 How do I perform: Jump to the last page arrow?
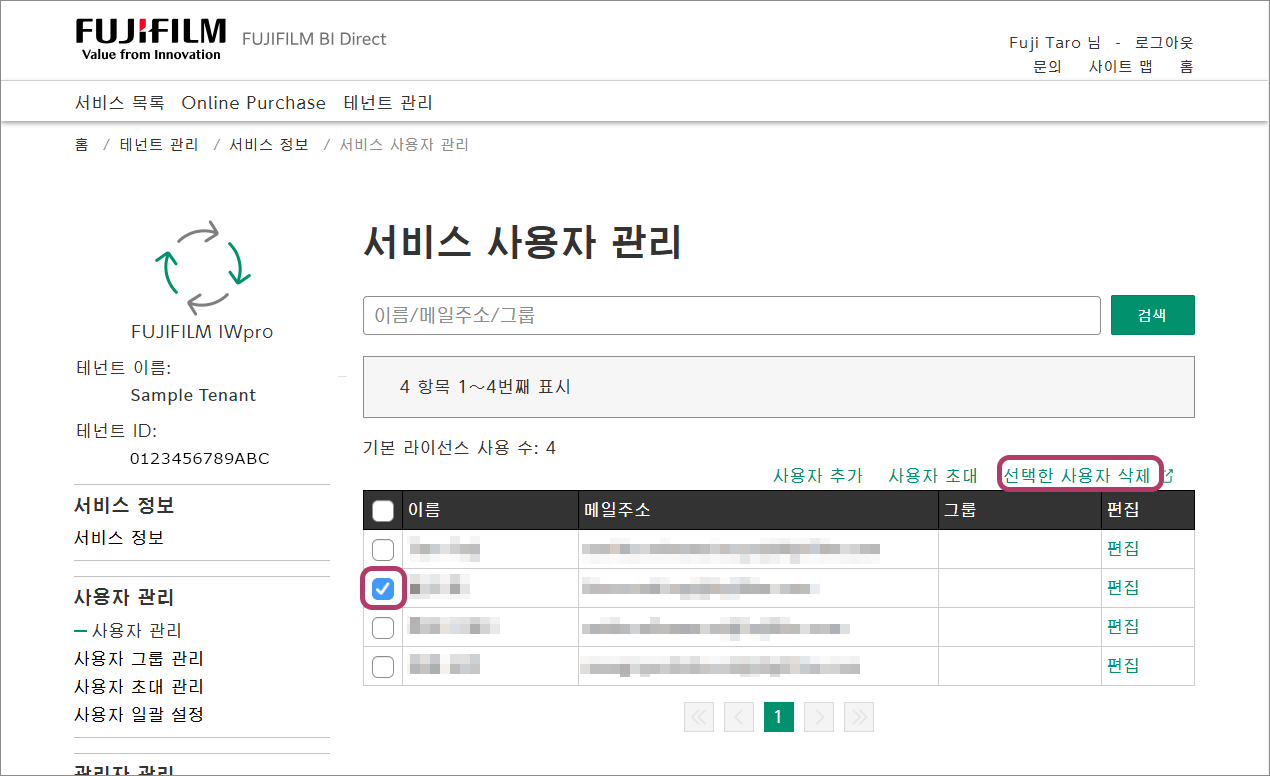(x=858, y=716)
